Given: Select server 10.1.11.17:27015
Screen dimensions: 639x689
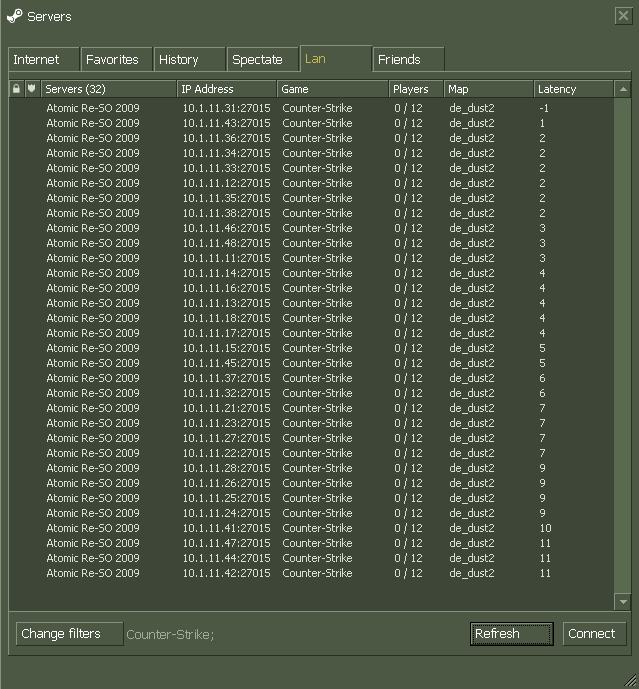Looking at the screenshot, I should pos(311,333).
